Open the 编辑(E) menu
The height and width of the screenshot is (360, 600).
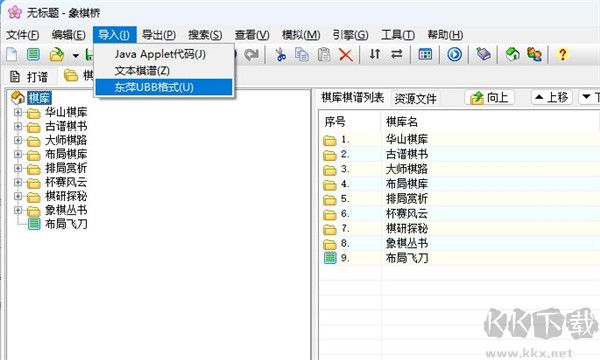(68, 35)
